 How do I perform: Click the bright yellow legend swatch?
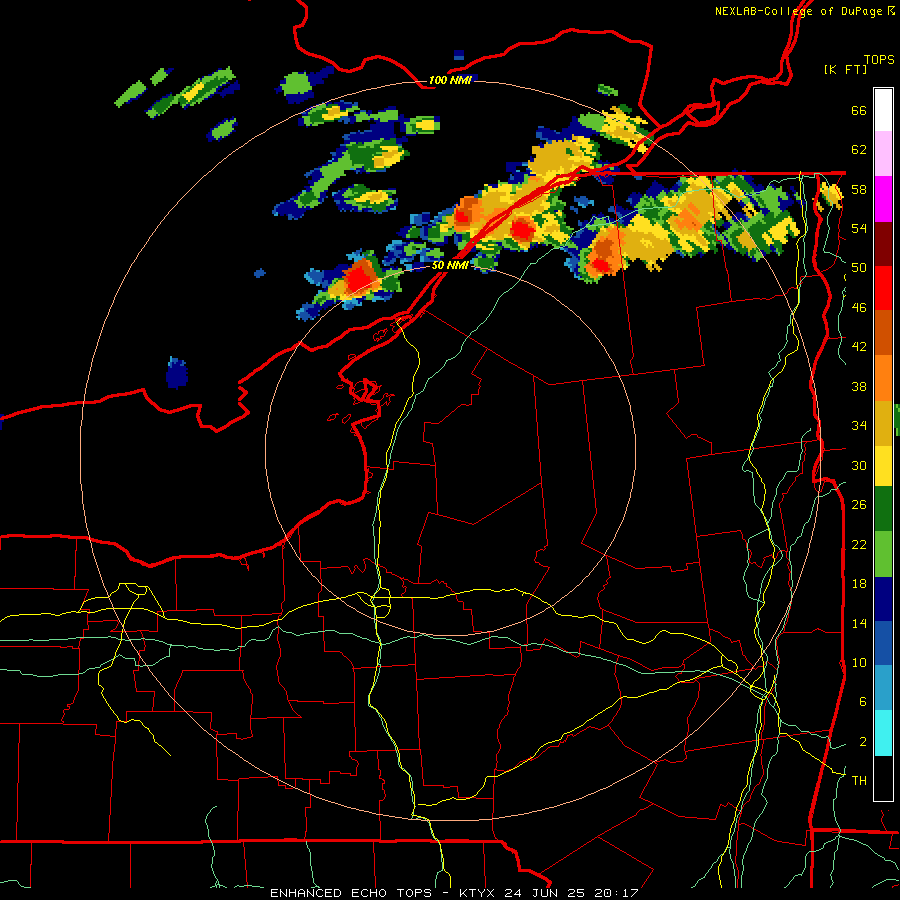click(883, 465)
